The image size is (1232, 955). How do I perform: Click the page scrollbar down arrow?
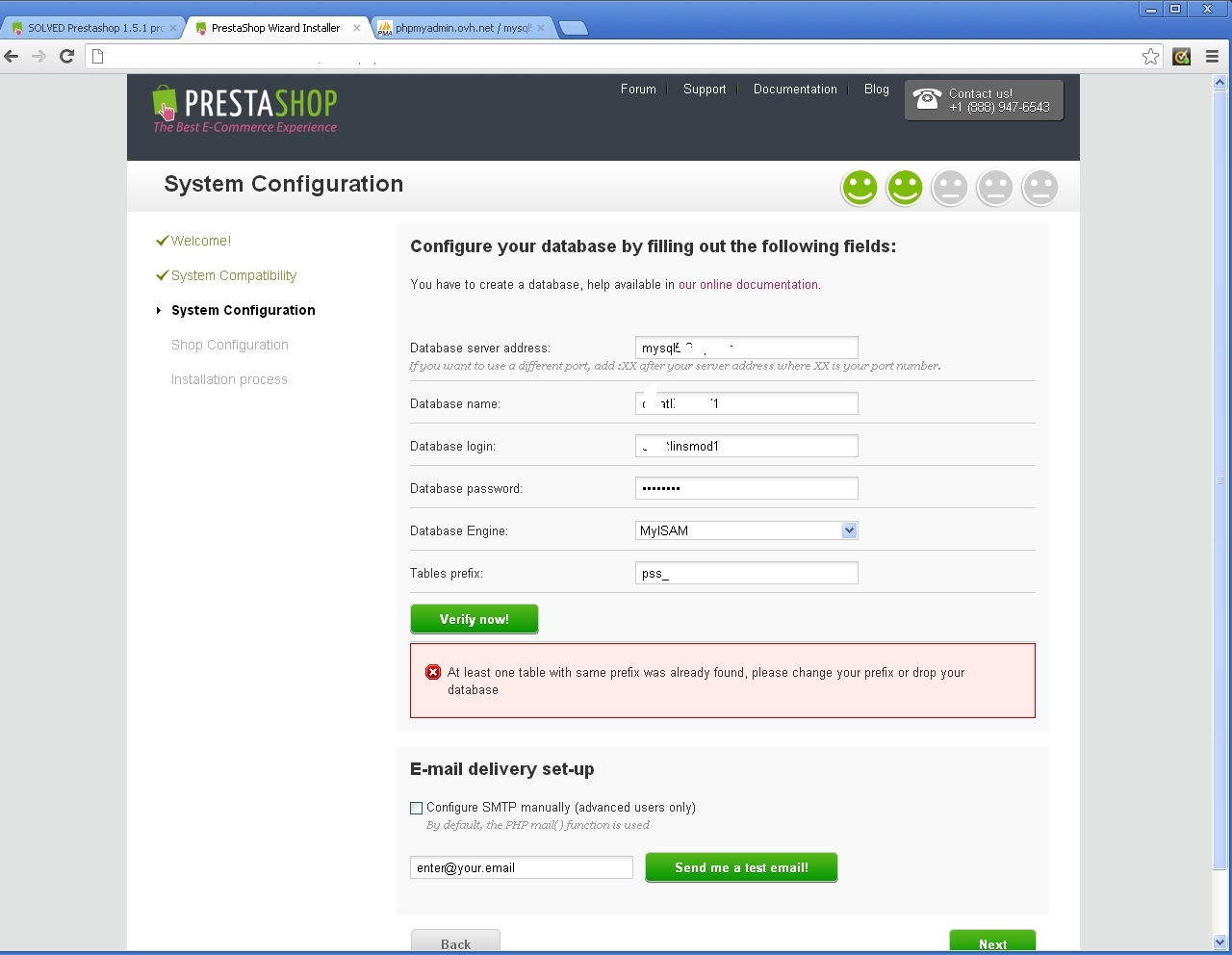(1220, 942)
